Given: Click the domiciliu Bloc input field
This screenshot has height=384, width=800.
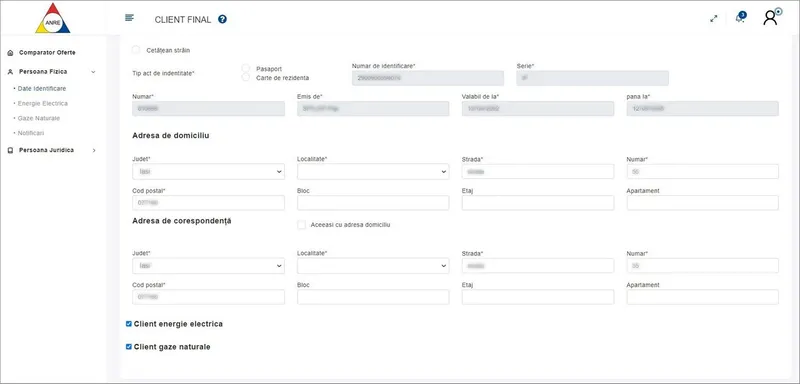Looking at the screenshot, I should point(373,203).
